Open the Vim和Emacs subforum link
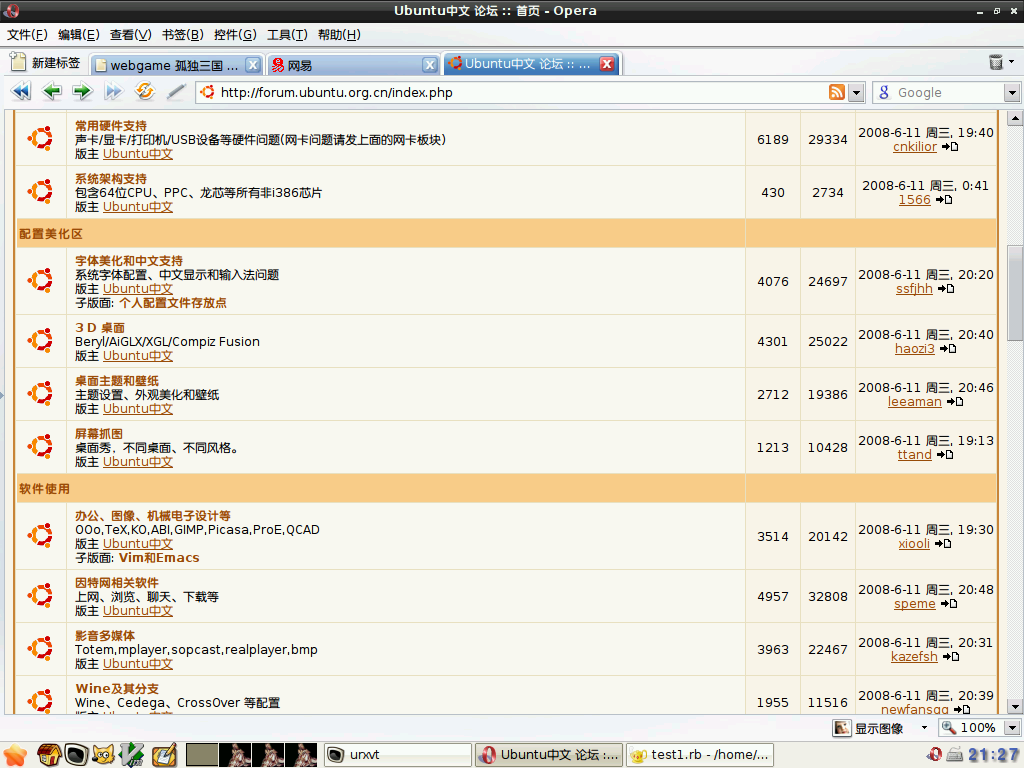The image size is (1024, 768). (x=159, y=558)
